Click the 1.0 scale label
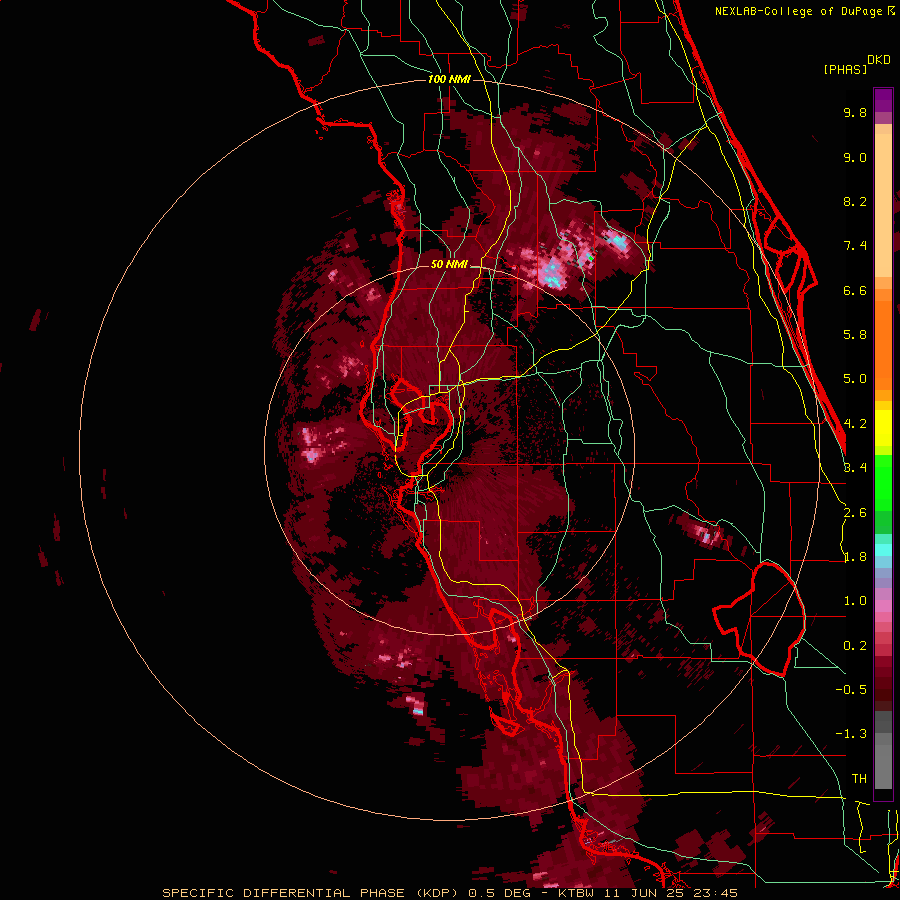The image size is (900, 900). pyautogui.click(x=855, y=601)
